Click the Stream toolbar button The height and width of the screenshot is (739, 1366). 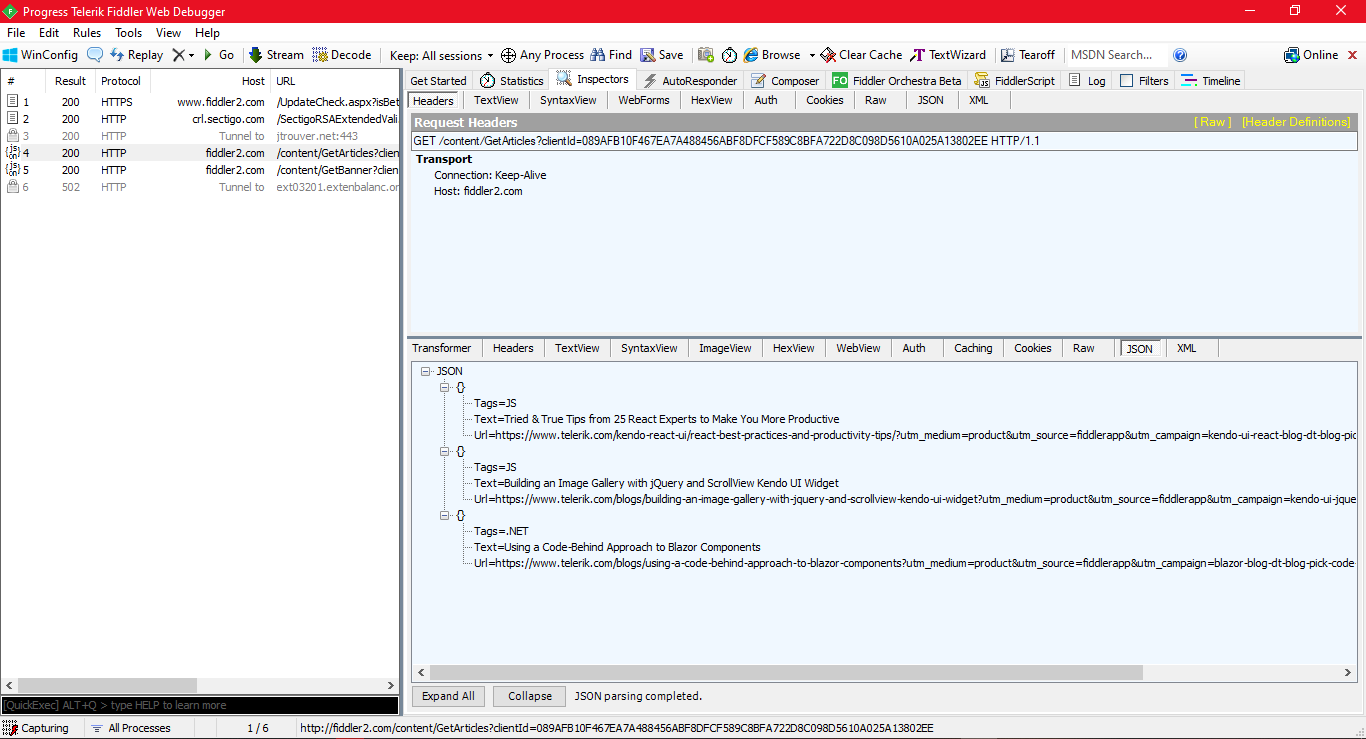tap(276, 55)
